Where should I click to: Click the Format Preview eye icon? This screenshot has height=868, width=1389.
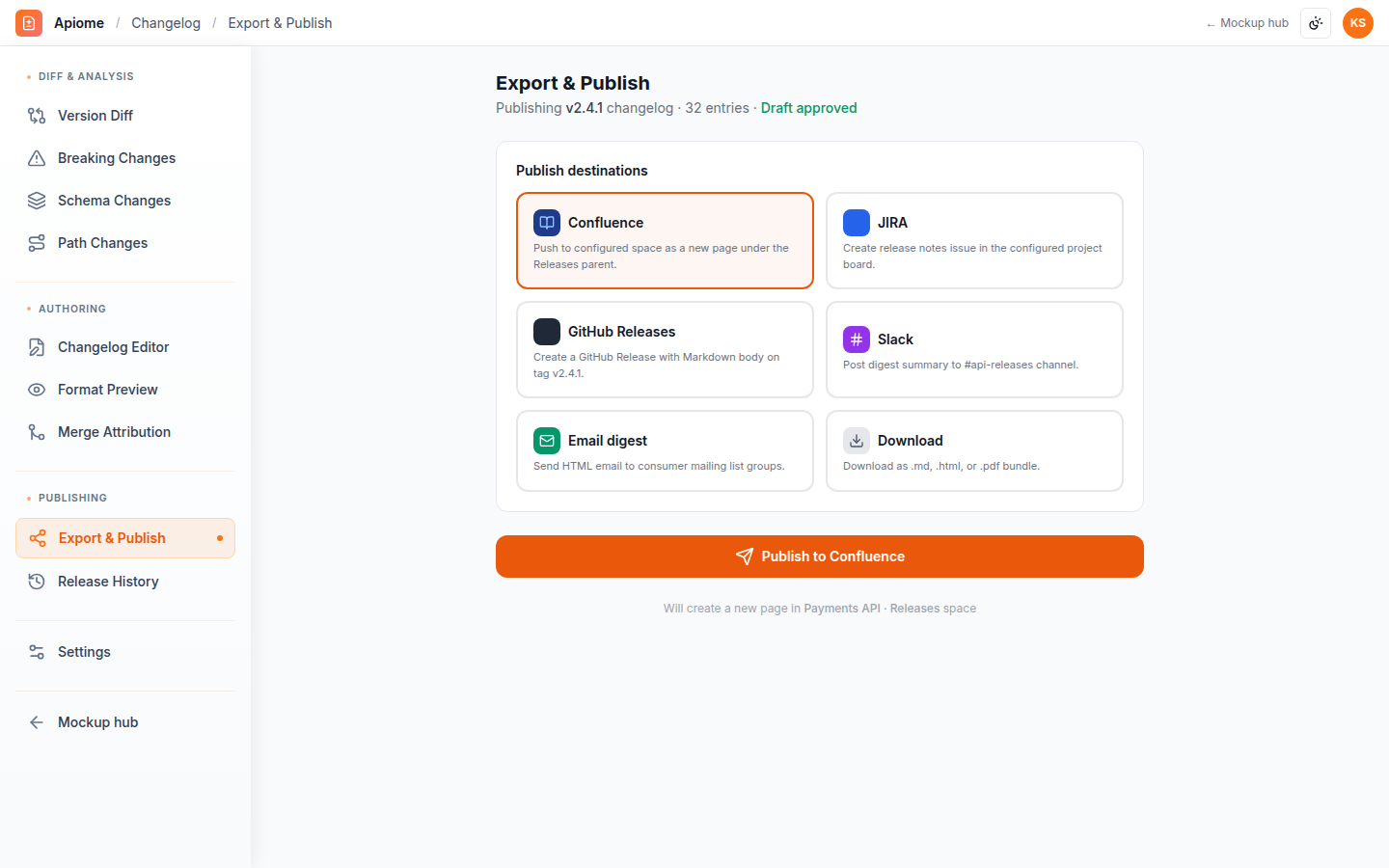point(37,390)
